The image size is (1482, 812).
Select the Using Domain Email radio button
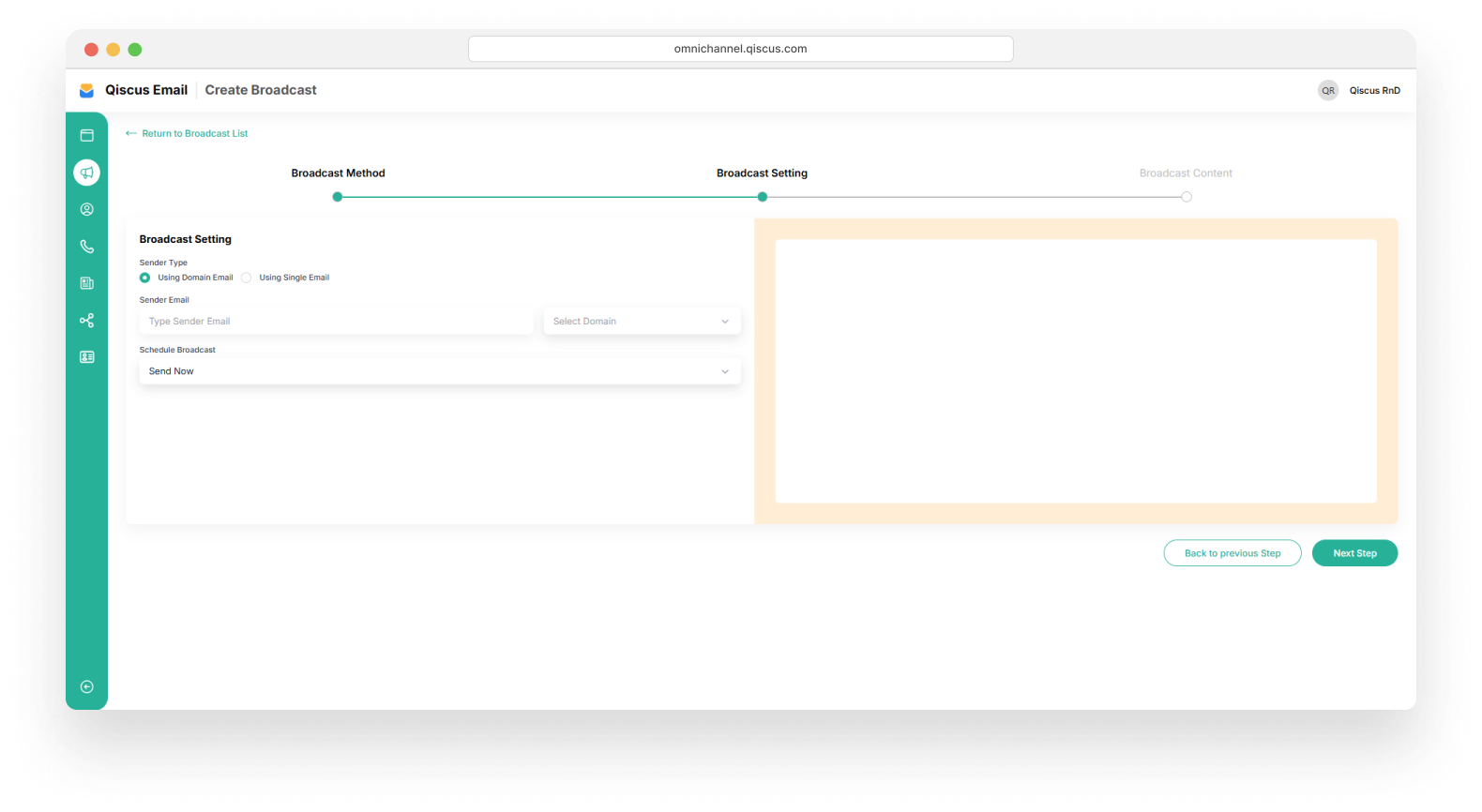pyautogui.click(x=144, y=278)
